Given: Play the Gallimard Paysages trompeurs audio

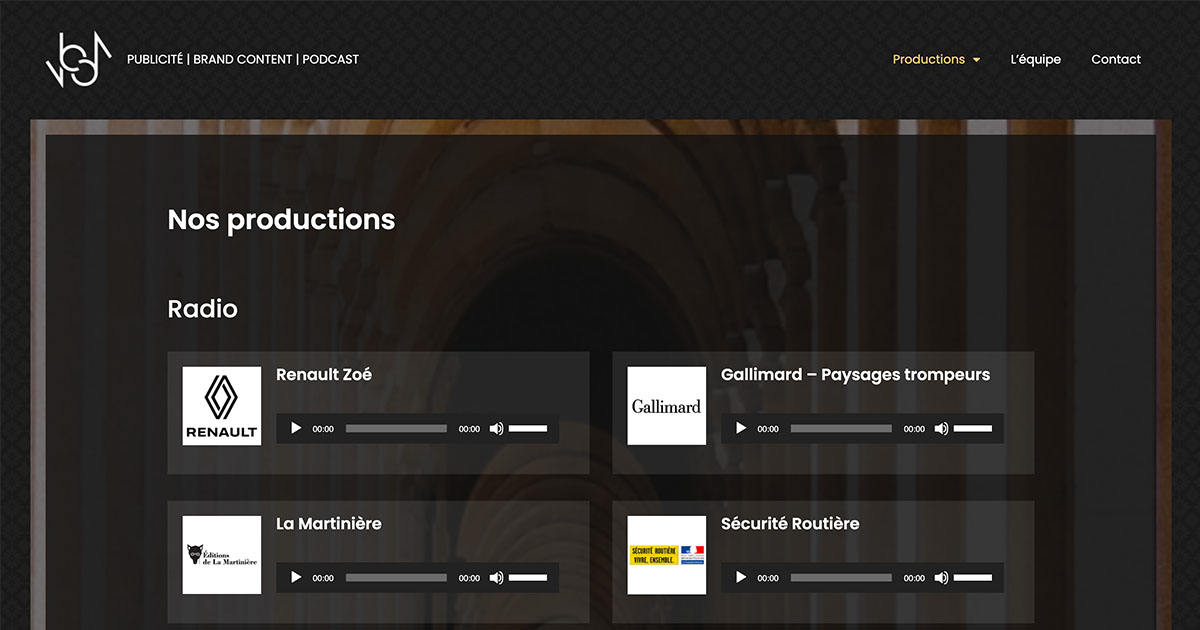Looking at the screenshot, I should coord(741,429).
